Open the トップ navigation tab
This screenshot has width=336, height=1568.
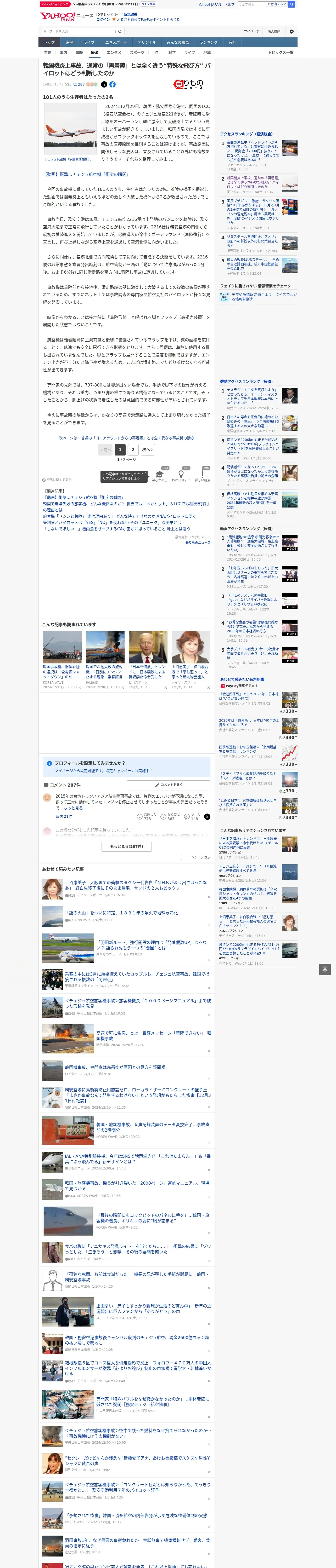tap(49, 42)
